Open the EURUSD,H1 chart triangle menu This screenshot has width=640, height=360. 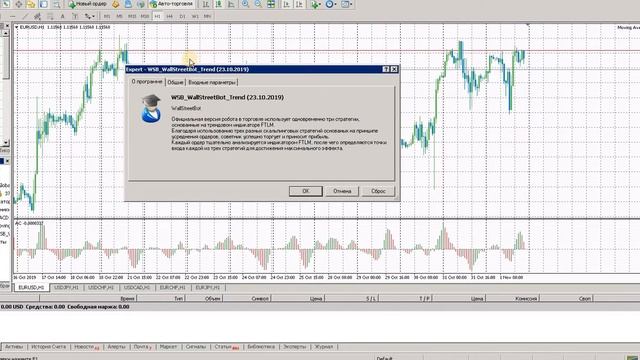pyautogui.click(x=16, y=27)
